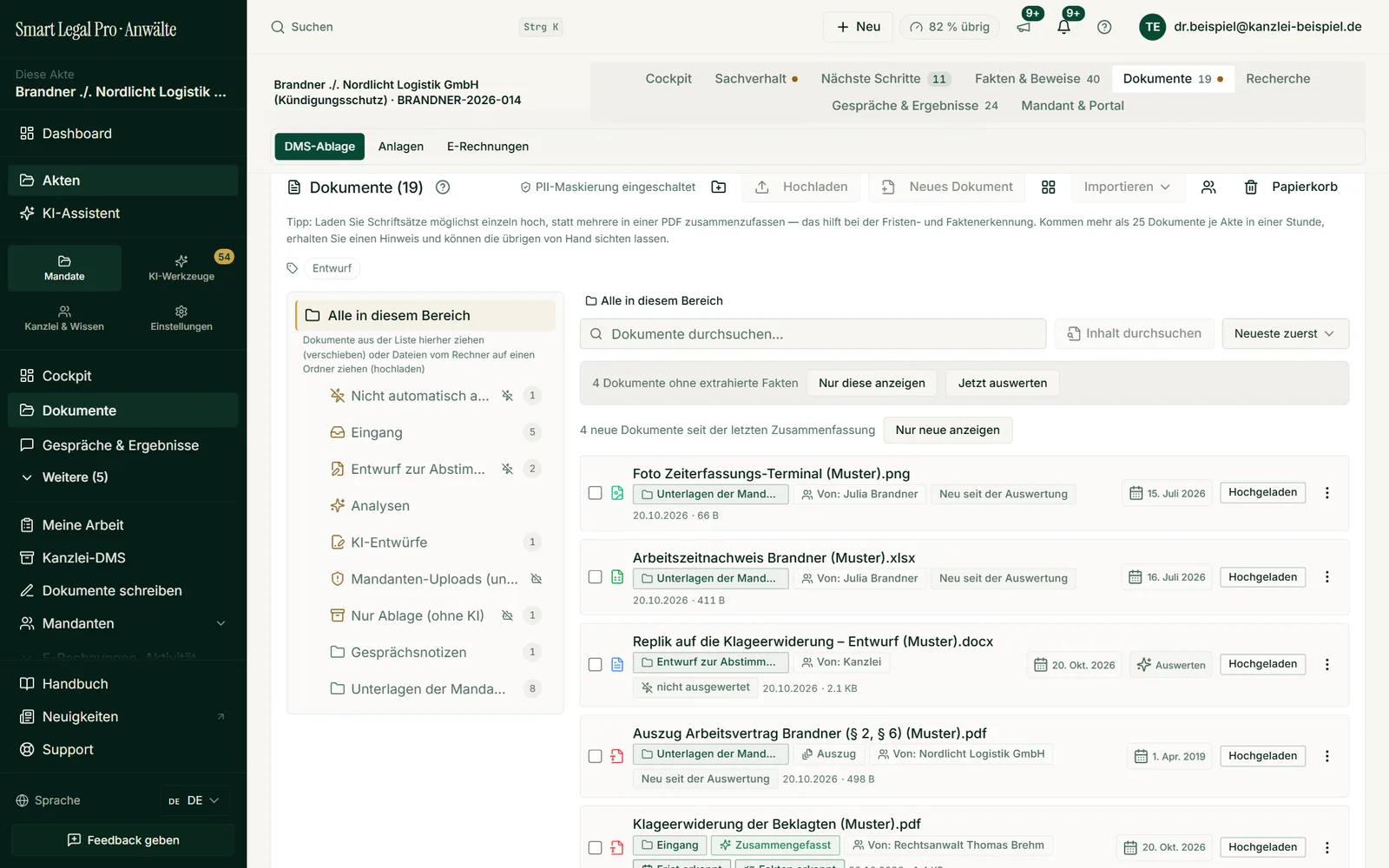Screen dimensions: 1389x868
Task: Open the Nächste Schritte tab
Action: click(x=885, y=79)
